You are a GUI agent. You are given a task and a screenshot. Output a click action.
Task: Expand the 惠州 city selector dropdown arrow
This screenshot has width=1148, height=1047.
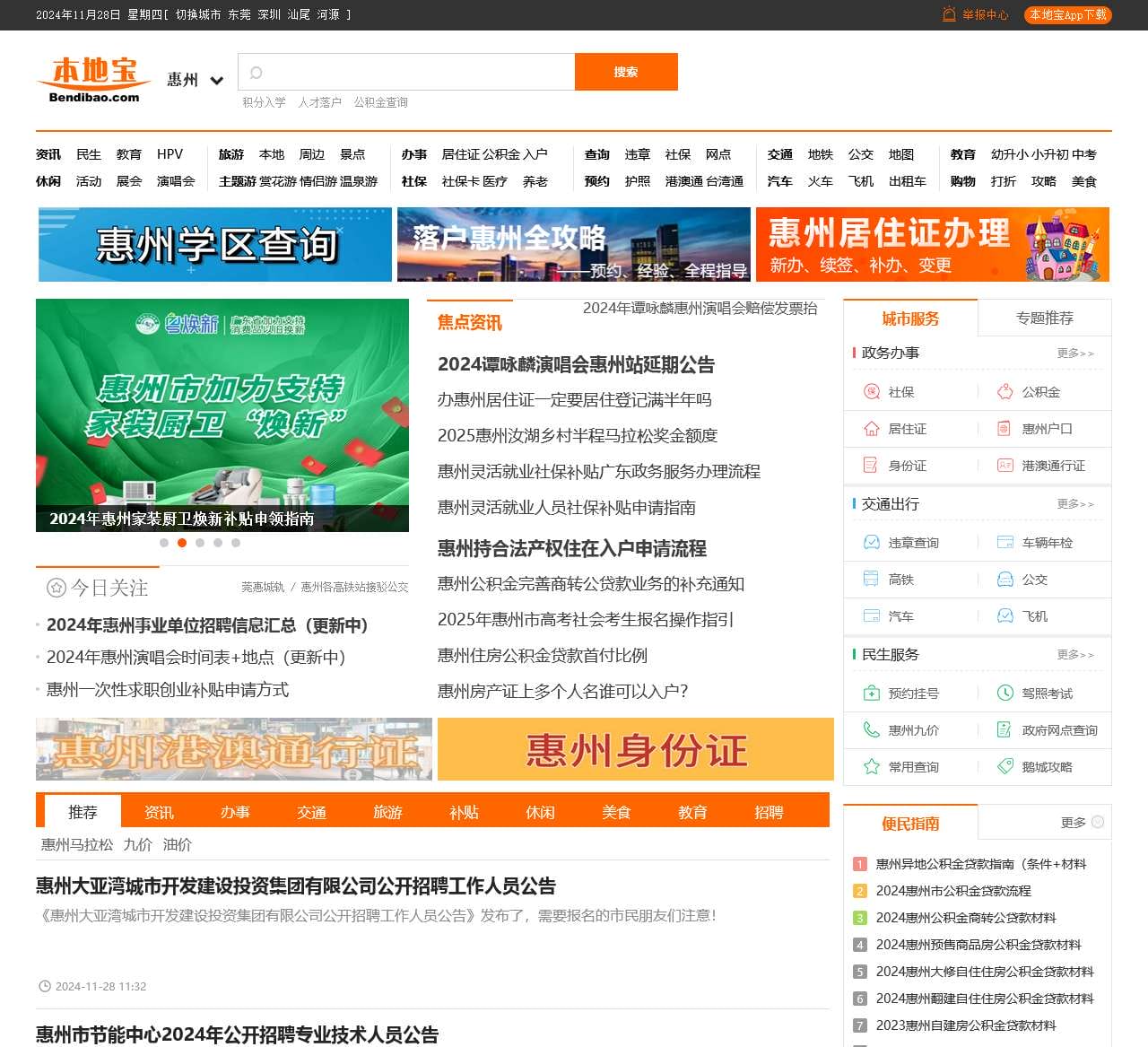pyautogui.click(x=215, y=81)
